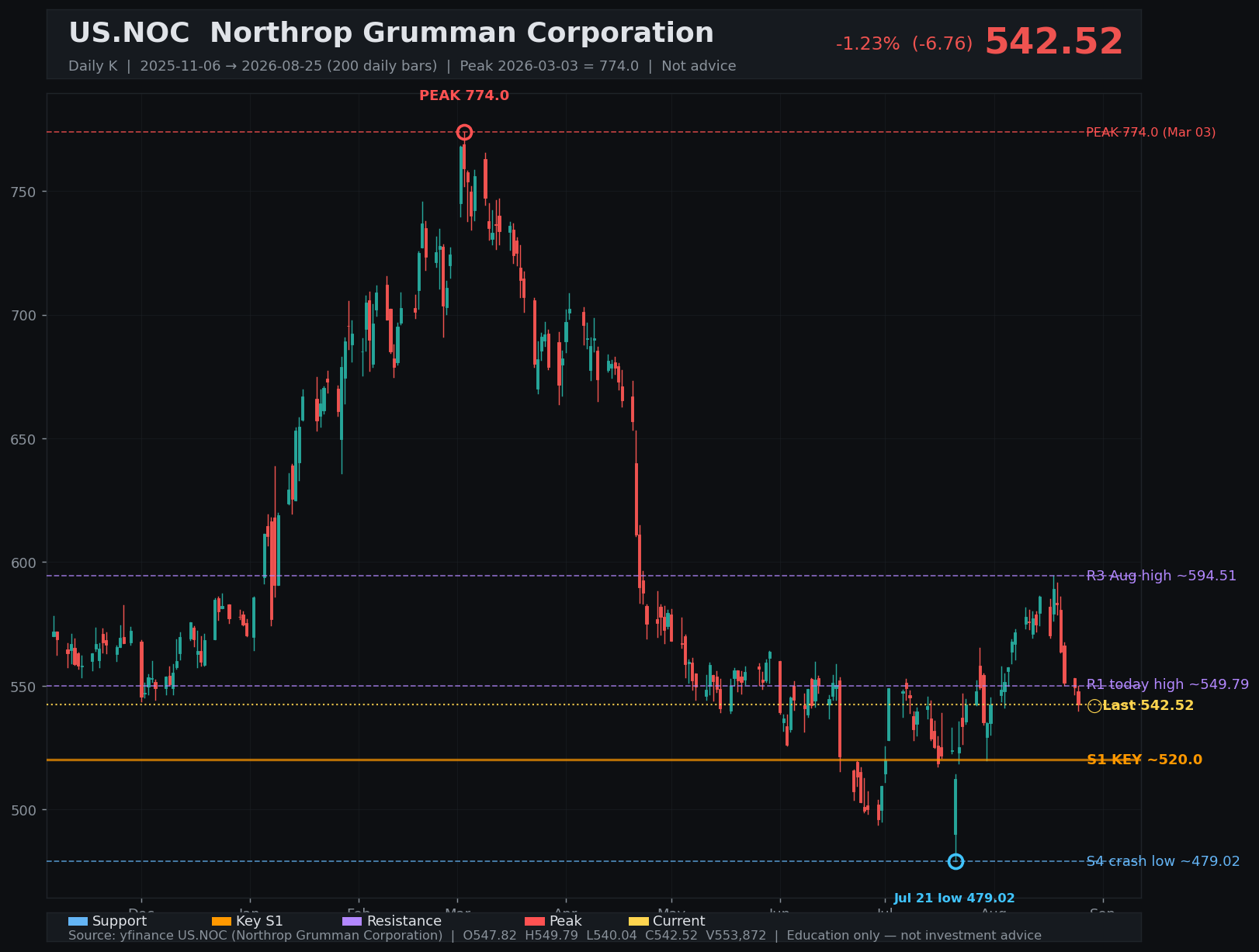Click the '-1.23% (-6.76)' change text

pos(903,43)
